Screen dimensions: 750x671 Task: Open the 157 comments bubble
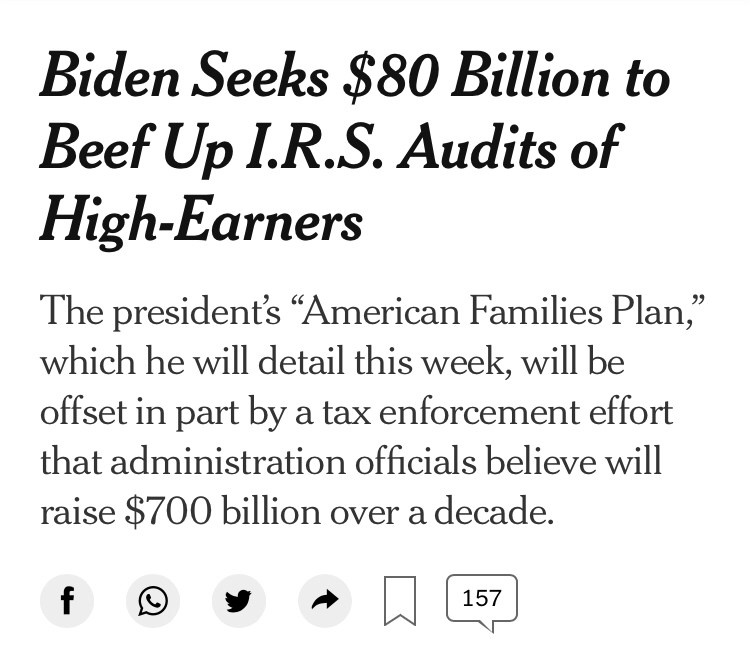coord(482,603)
